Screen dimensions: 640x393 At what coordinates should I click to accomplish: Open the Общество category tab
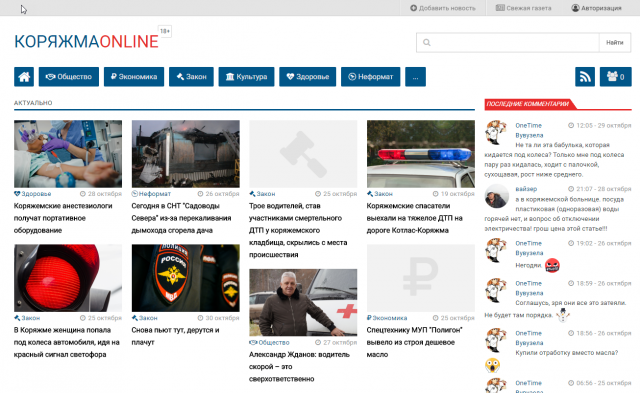[69, 77]
